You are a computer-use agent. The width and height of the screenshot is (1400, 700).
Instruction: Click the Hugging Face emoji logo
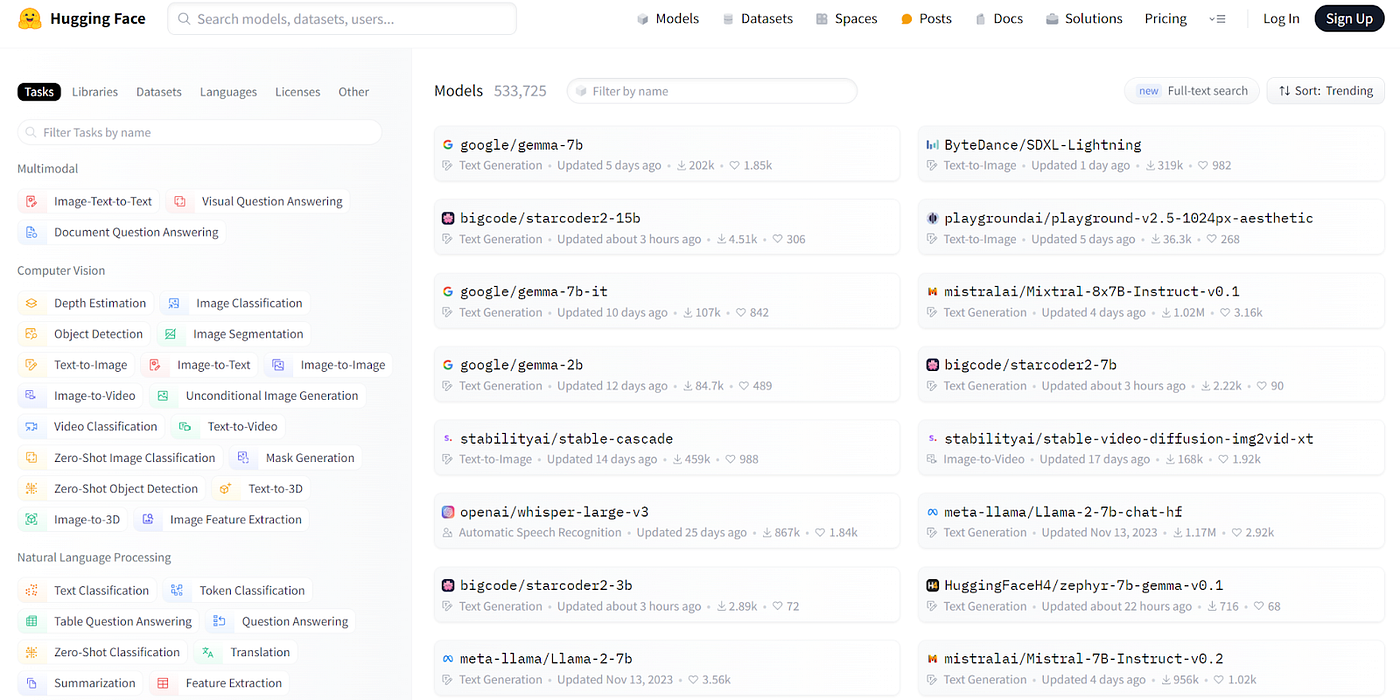point(30,18)
